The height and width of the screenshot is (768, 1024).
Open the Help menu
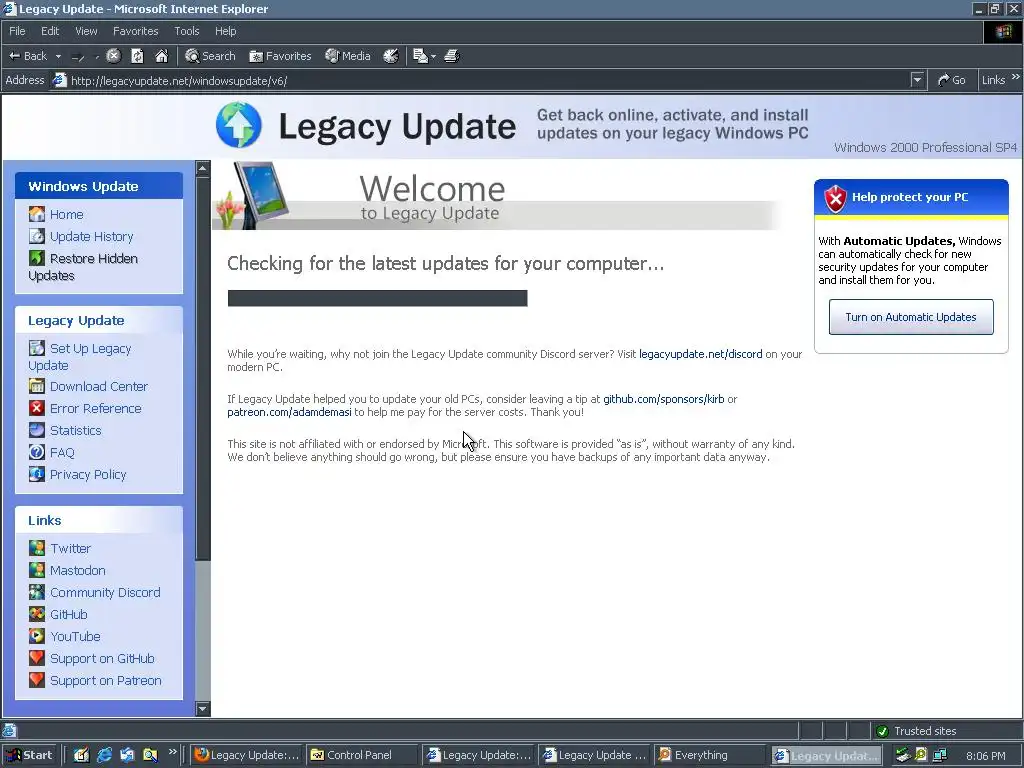(225, 31)
